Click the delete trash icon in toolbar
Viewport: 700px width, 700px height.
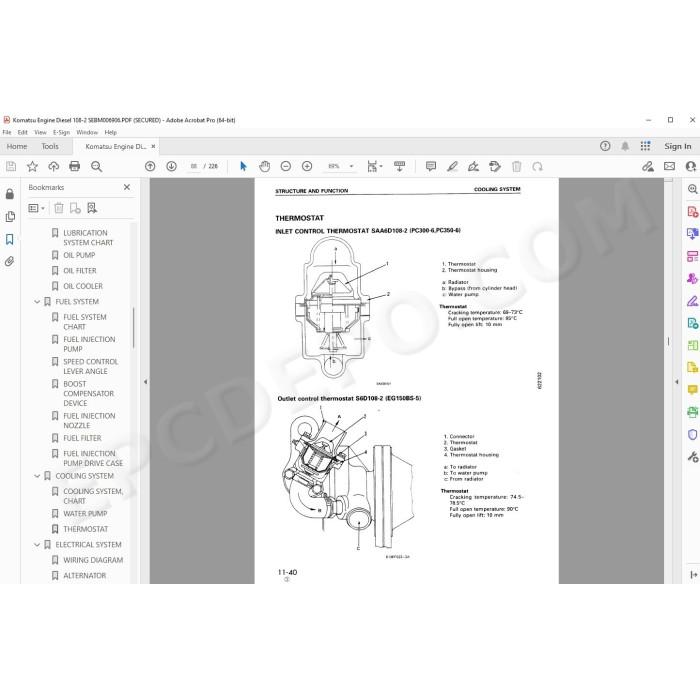pos(517,167)
